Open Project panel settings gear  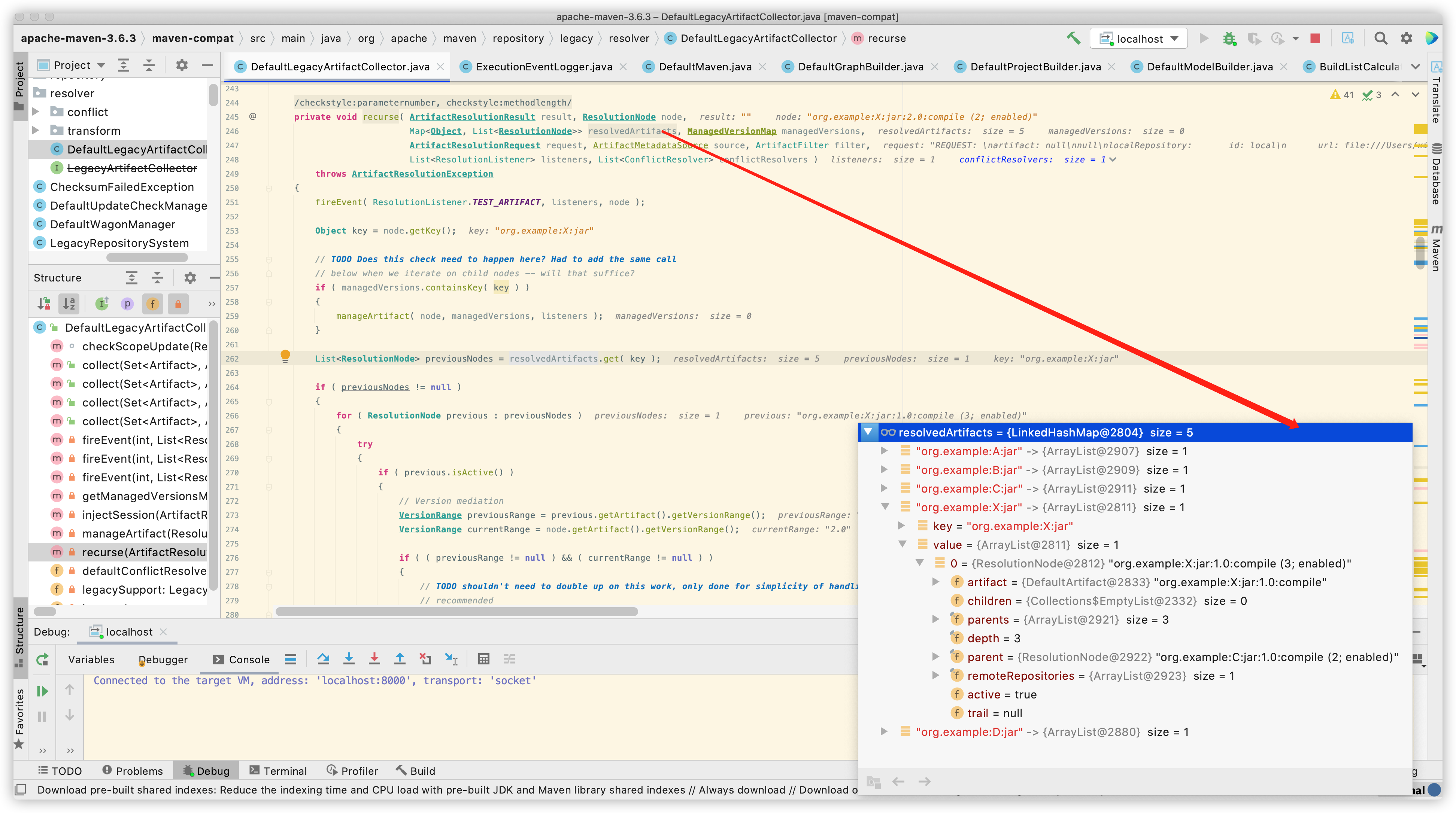click(181, 65)
